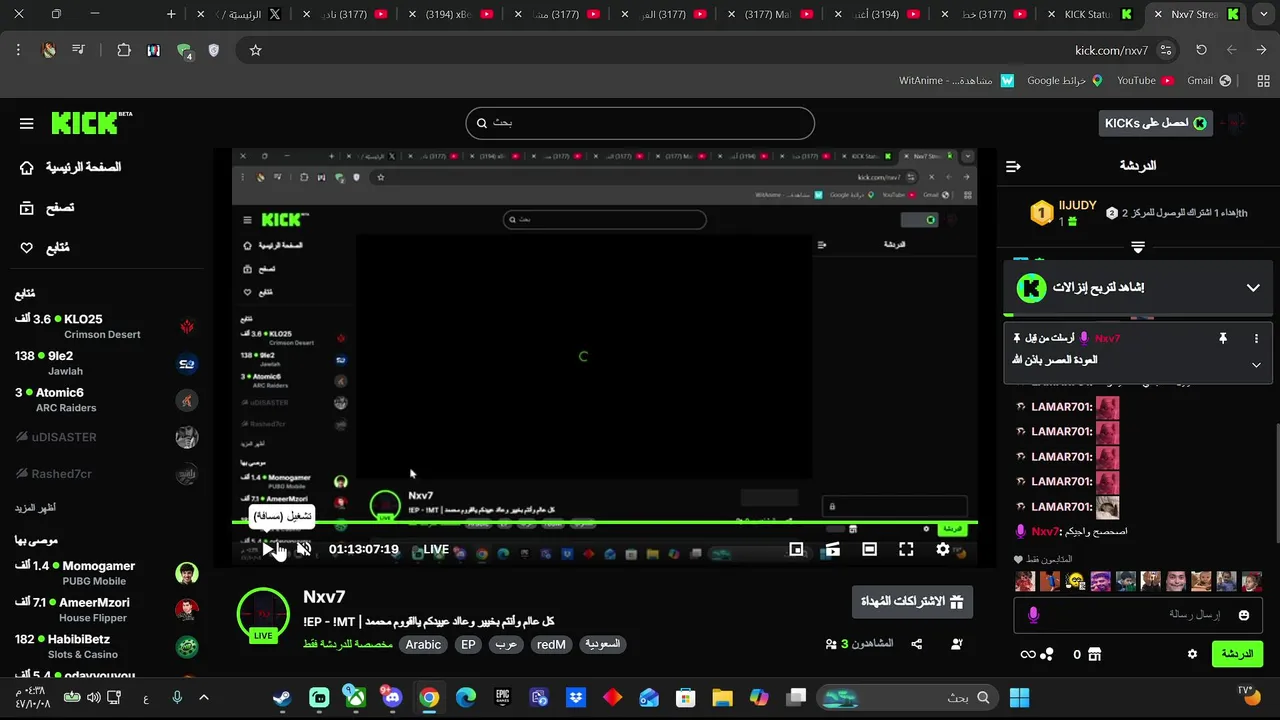Open the Kick shop icon
This screenshot has height=720, width=1280.
pos(1094,654)
